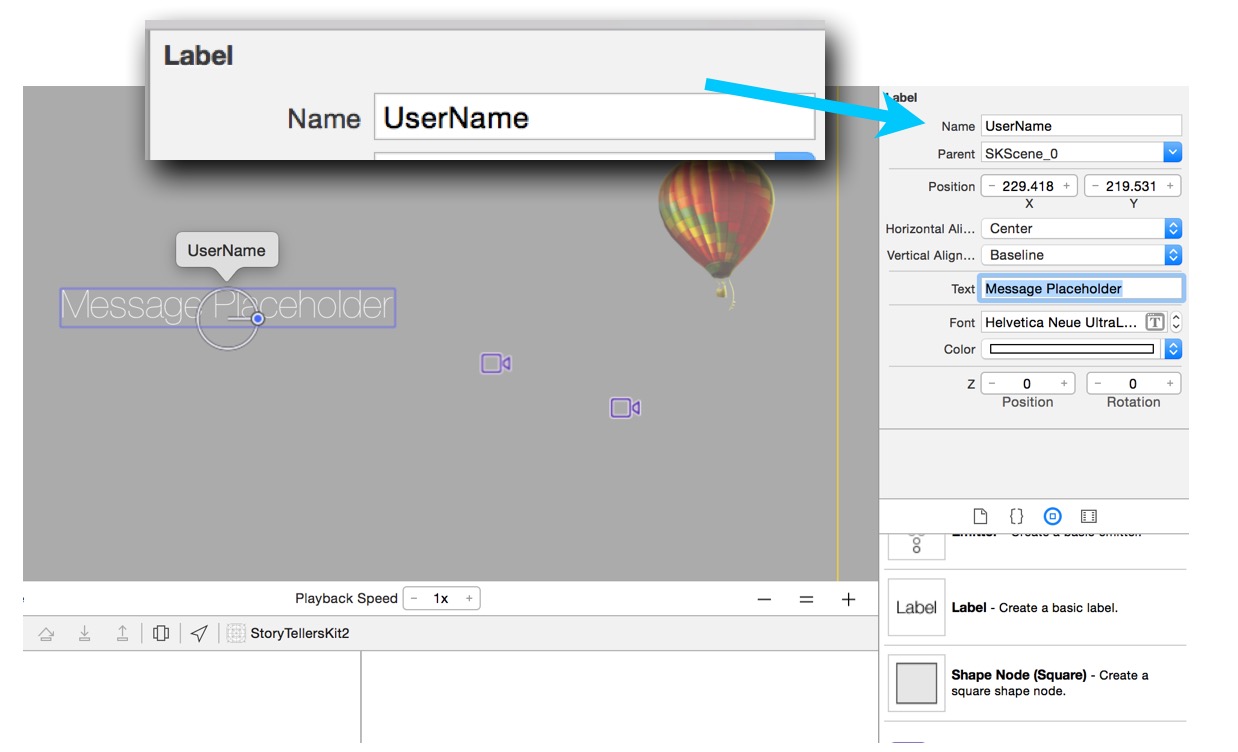Open the Code Snippet library icon
This screenshot has width=1238, height=752.
(1016, 515)
